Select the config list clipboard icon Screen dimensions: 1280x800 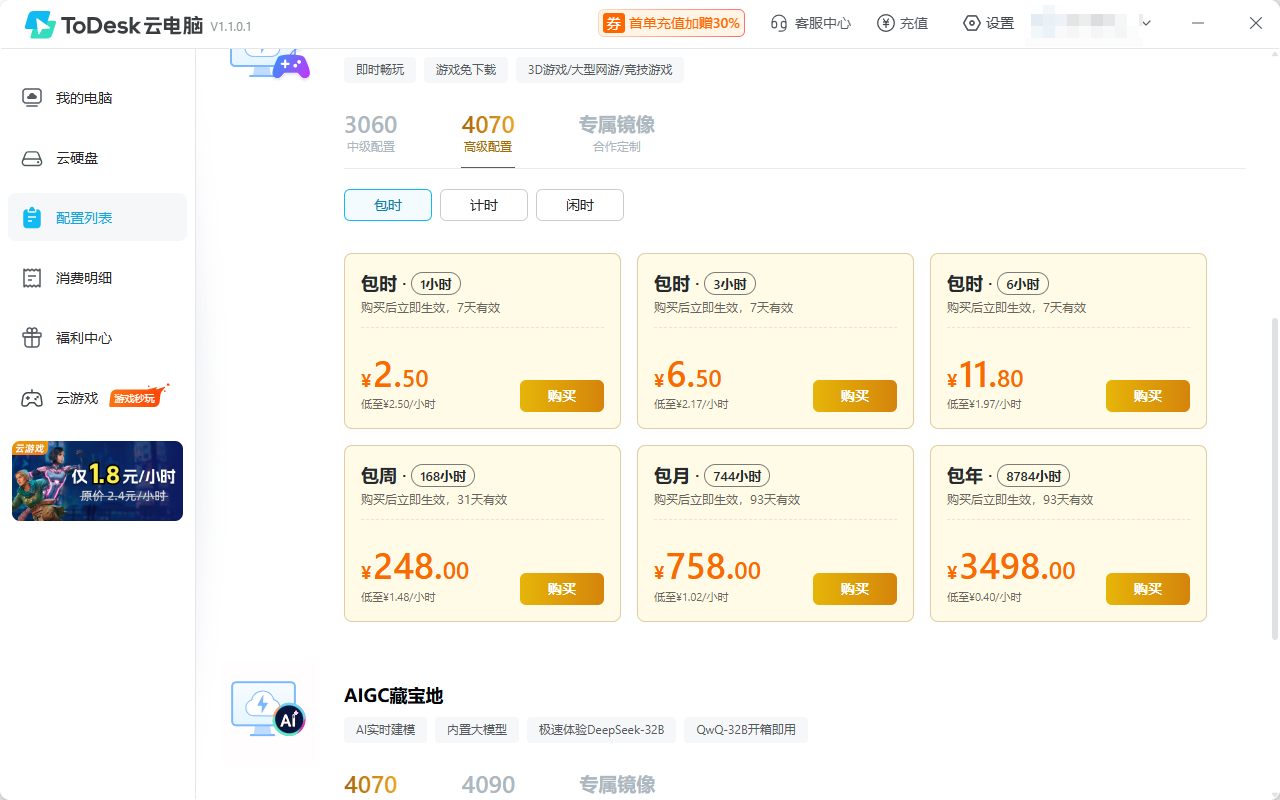click(x=32, y=218)
